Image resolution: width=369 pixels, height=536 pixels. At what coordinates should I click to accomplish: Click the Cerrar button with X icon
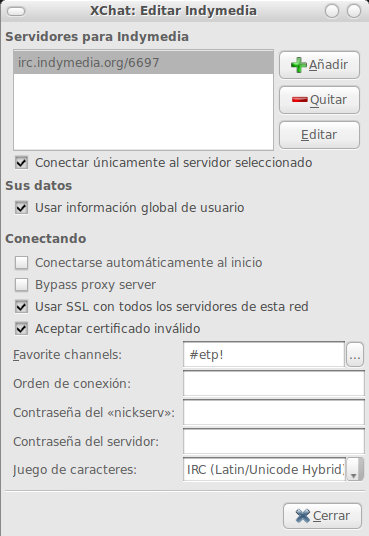point(322,515)
